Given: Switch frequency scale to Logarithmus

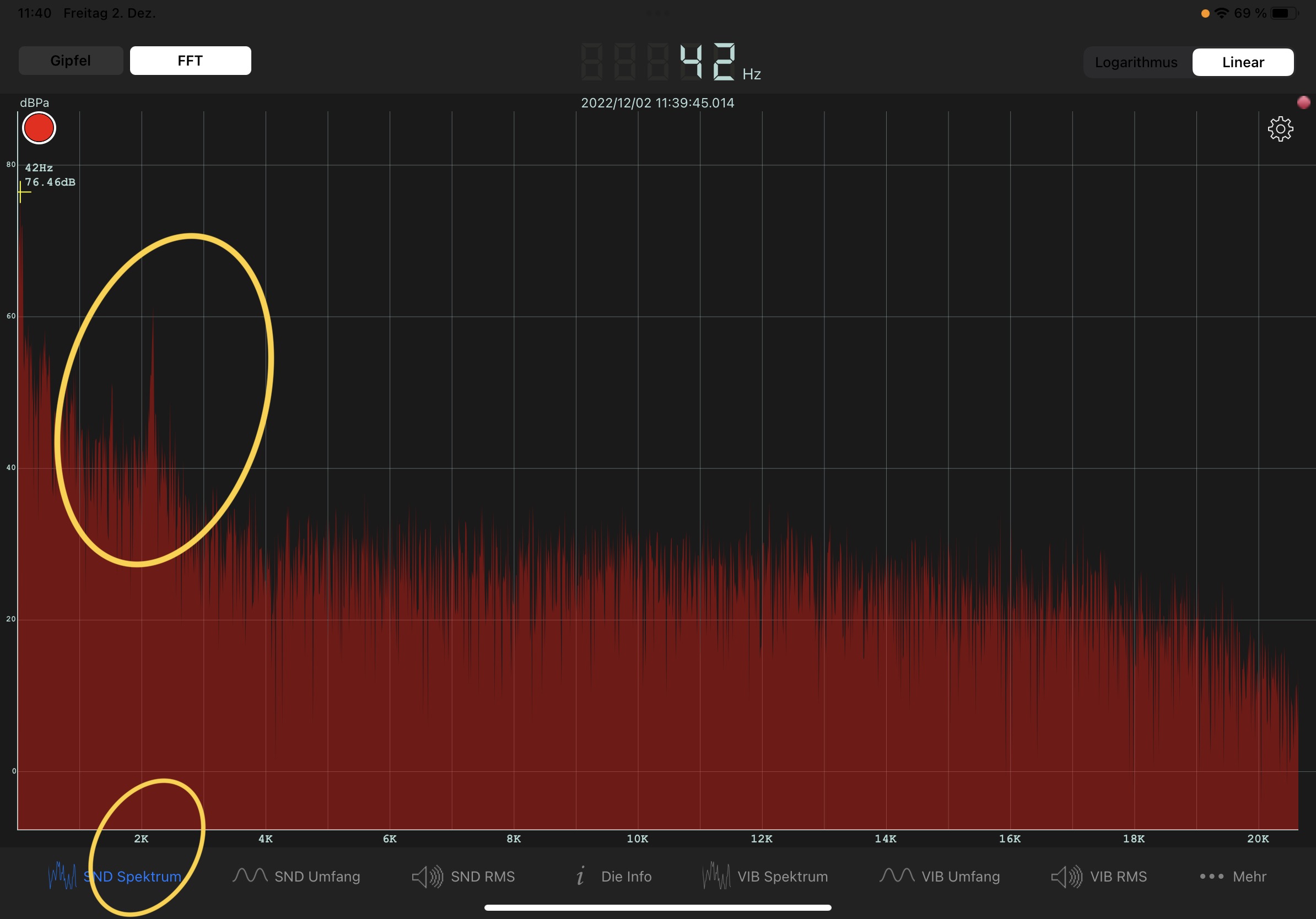Looking at the screenshot, I should point(1135,62).
